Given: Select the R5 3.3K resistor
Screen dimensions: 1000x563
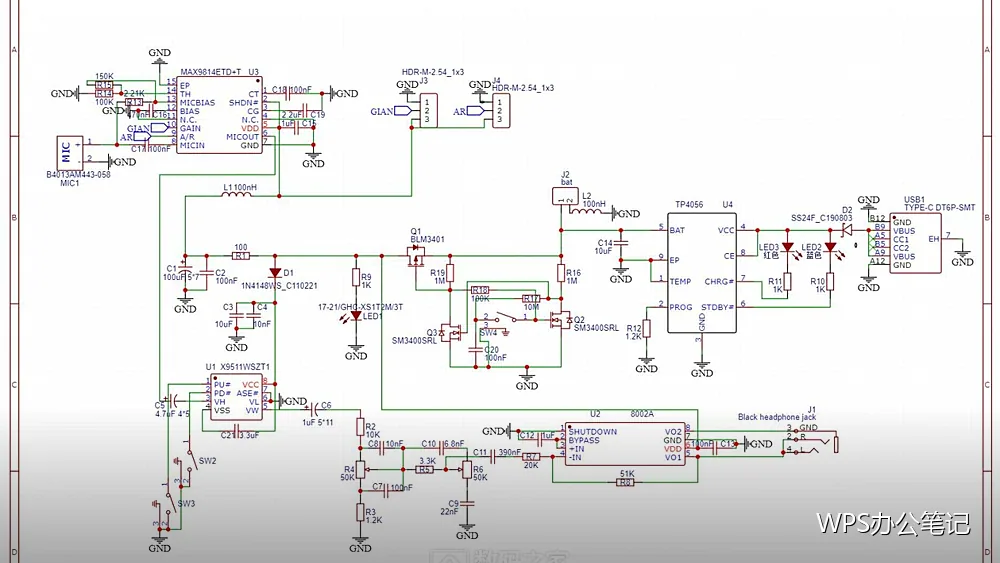Looking at the screenshot, I should coord(425,469).
